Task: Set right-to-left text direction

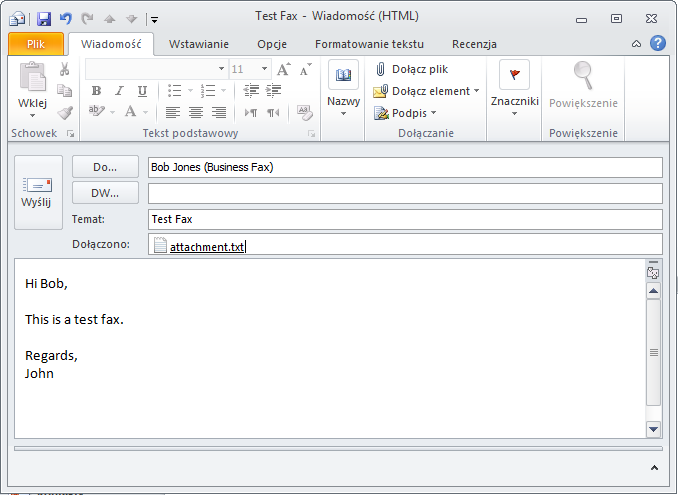Action: pos(273,113)
